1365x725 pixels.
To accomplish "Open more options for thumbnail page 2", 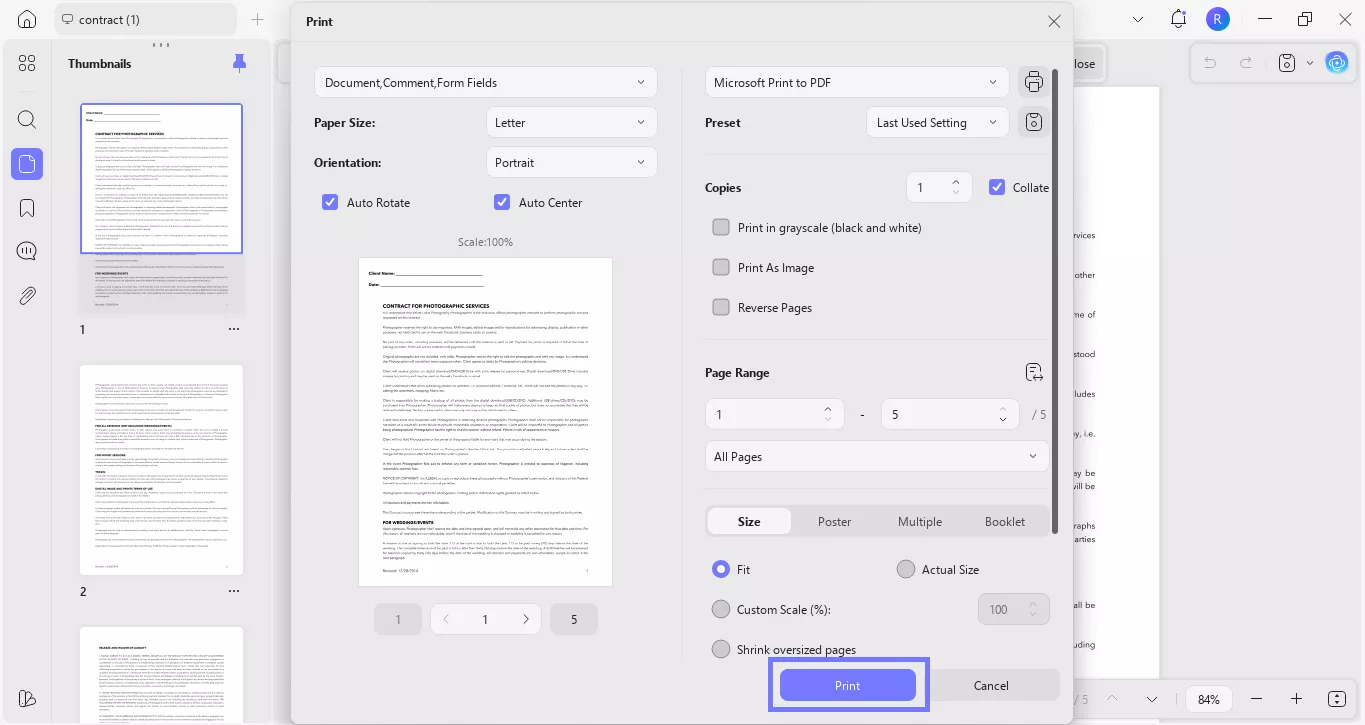I will click(234, 591).
